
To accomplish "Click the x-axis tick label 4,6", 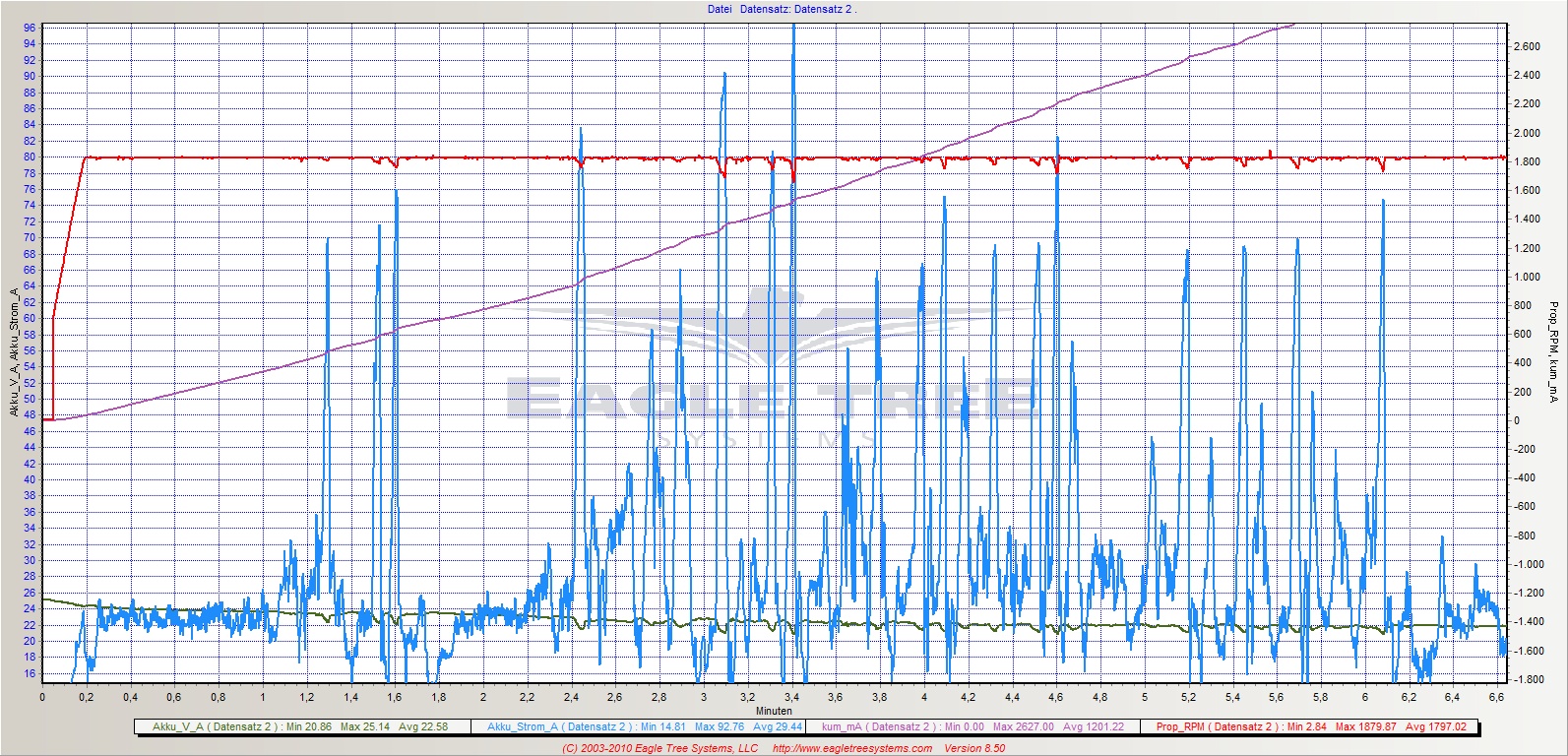I will 1056,697.
